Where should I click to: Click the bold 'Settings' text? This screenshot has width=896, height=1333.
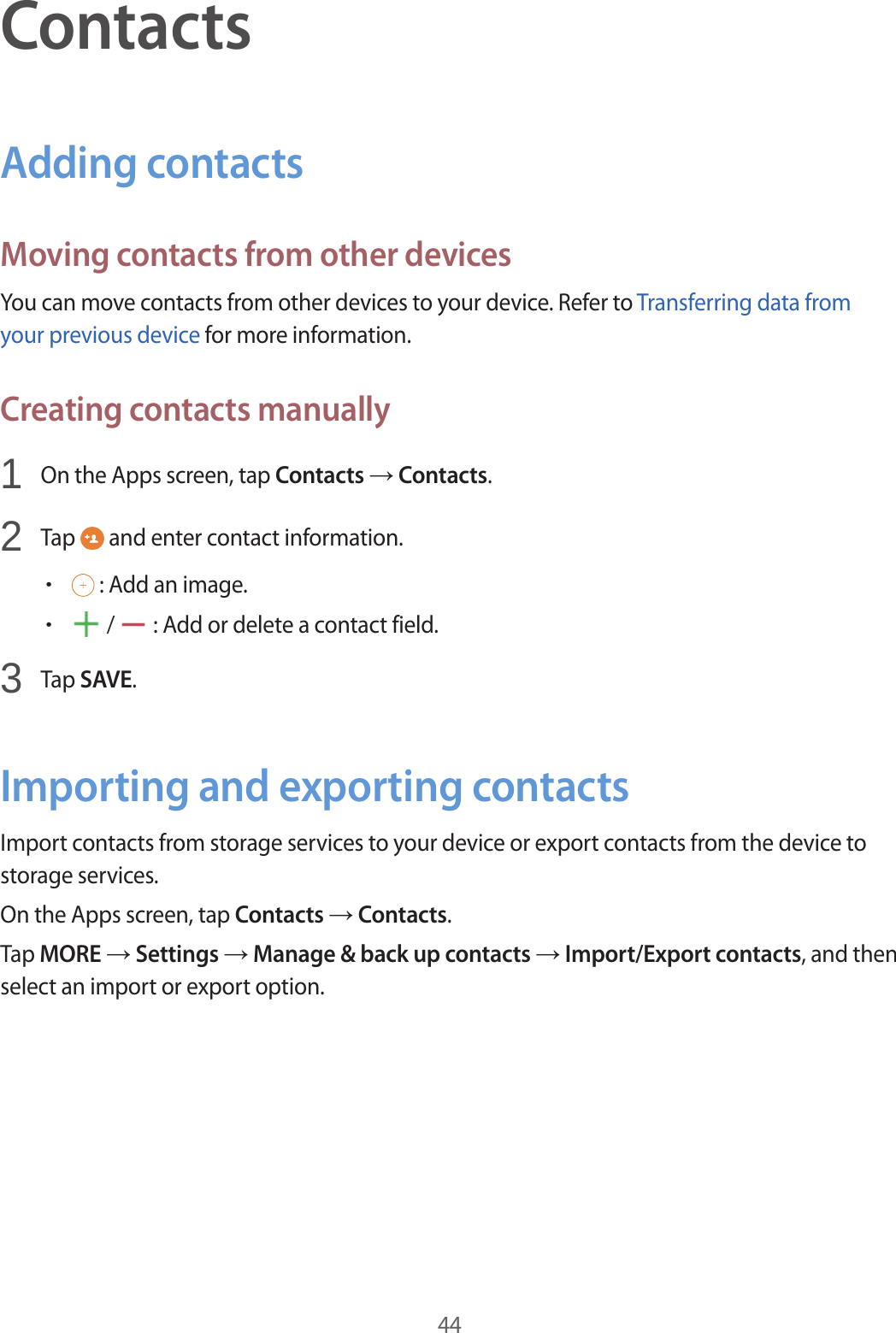coord(177,954)
